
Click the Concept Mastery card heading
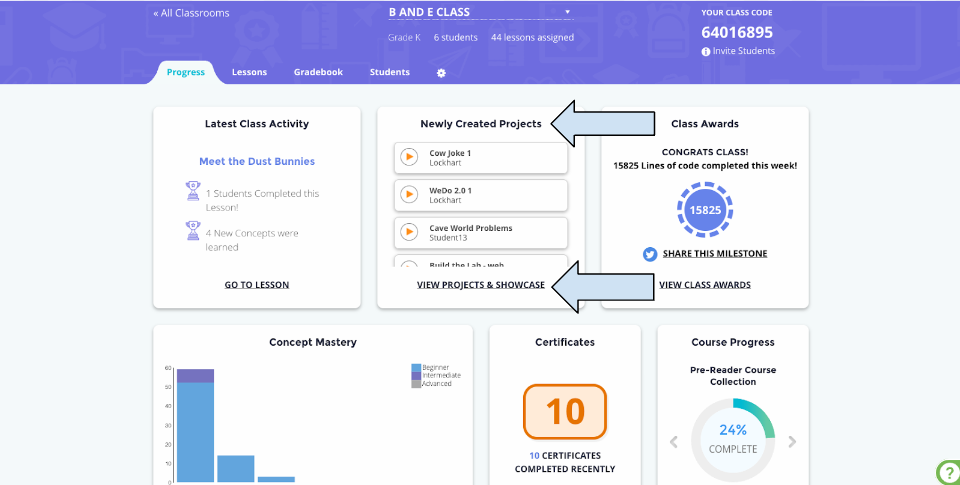point(313,342)
